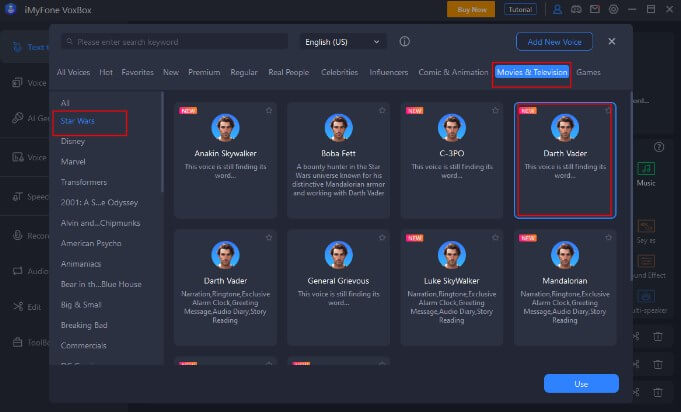Select Breaking Bad category

pos(84,325)
